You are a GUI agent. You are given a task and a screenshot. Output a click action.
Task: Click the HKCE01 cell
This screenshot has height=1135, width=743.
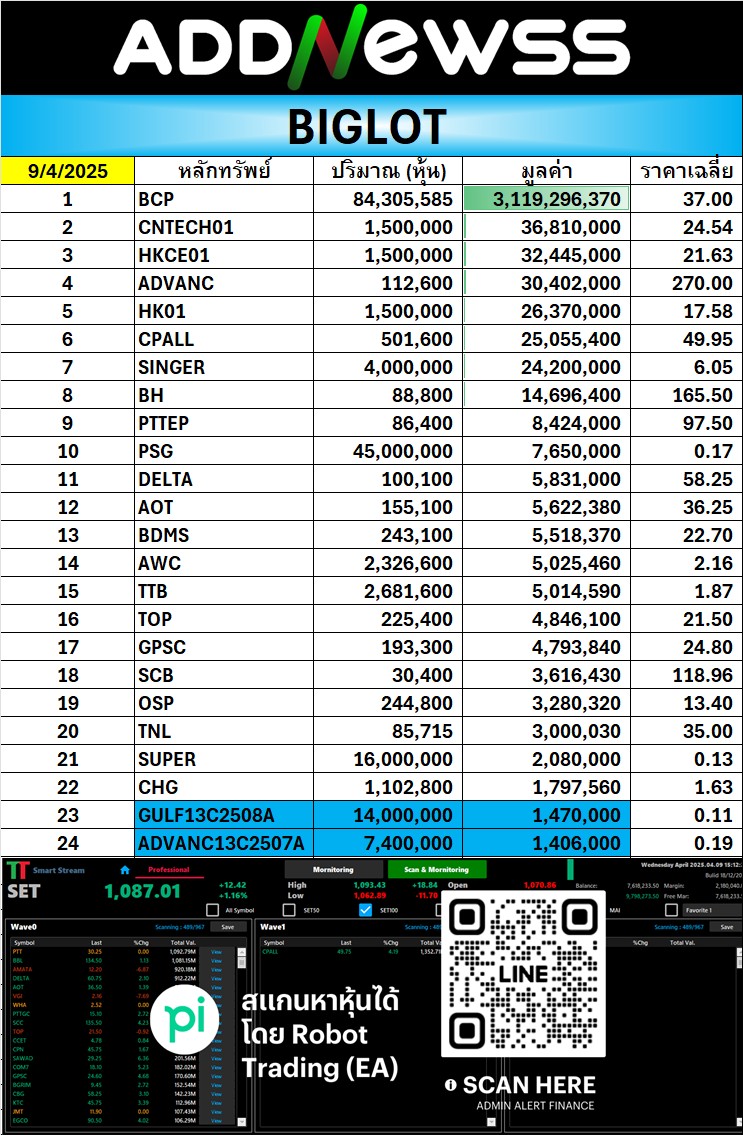224,255
